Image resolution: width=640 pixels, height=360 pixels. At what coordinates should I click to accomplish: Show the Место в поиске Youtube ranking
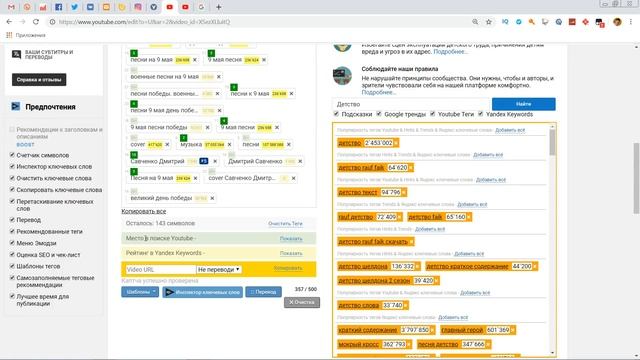(x=291, y=239)
